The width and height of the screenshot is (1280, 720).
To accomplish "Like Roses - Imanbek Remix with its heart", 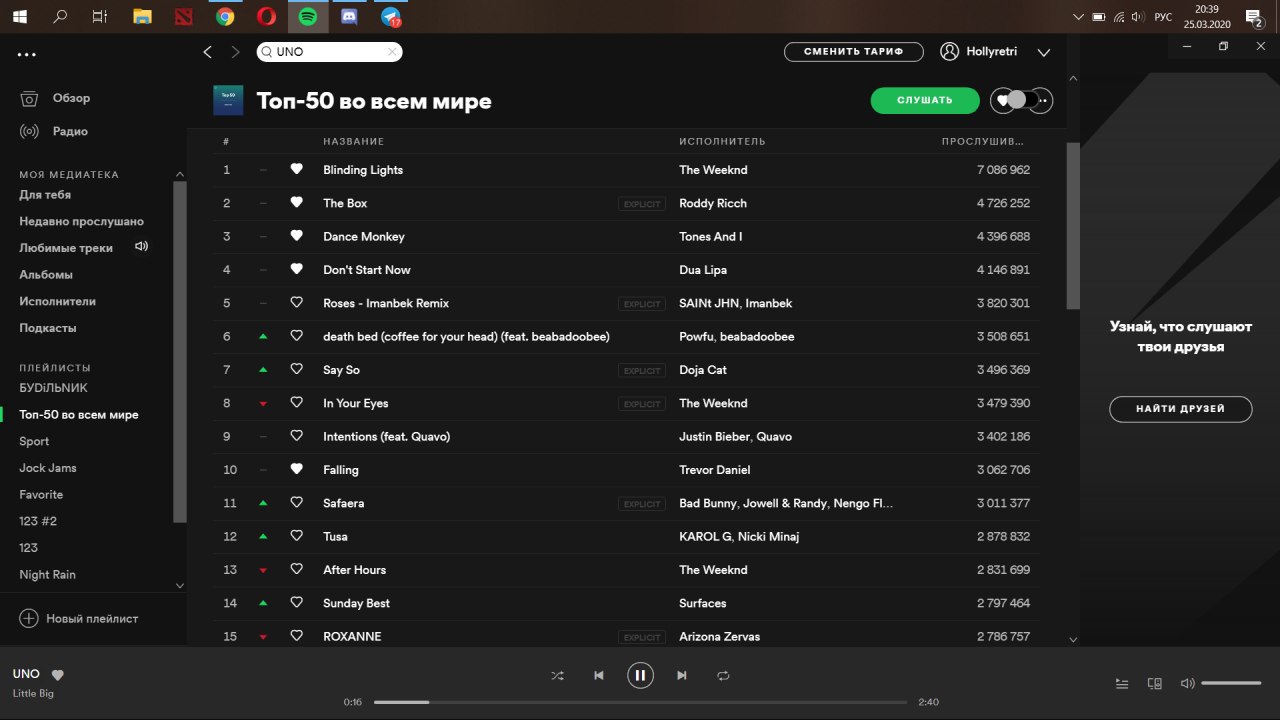I will 296,303.
